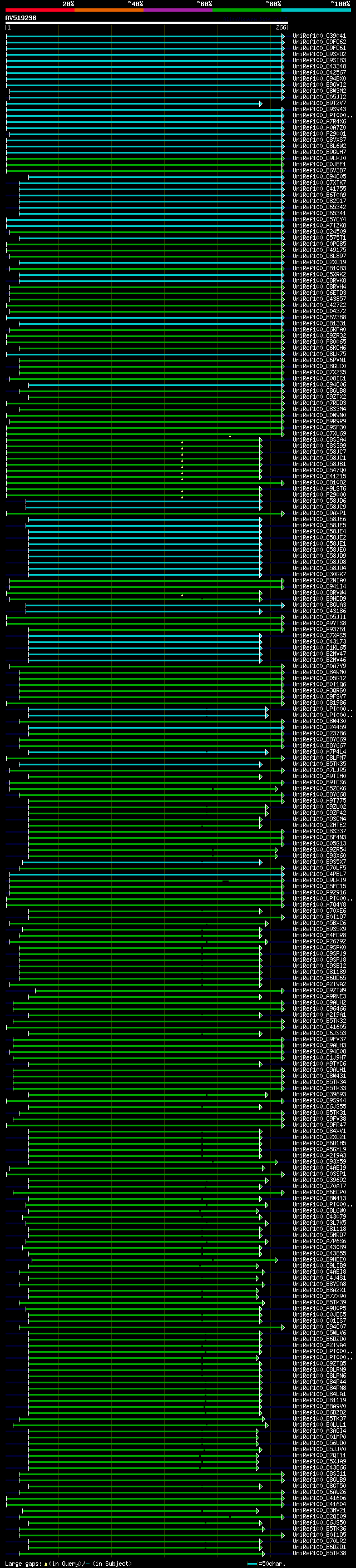Select the UniRef100_Q58JD4 label
The height and width of the screenshot is (1568, 356).
click(x=319, y=568)
